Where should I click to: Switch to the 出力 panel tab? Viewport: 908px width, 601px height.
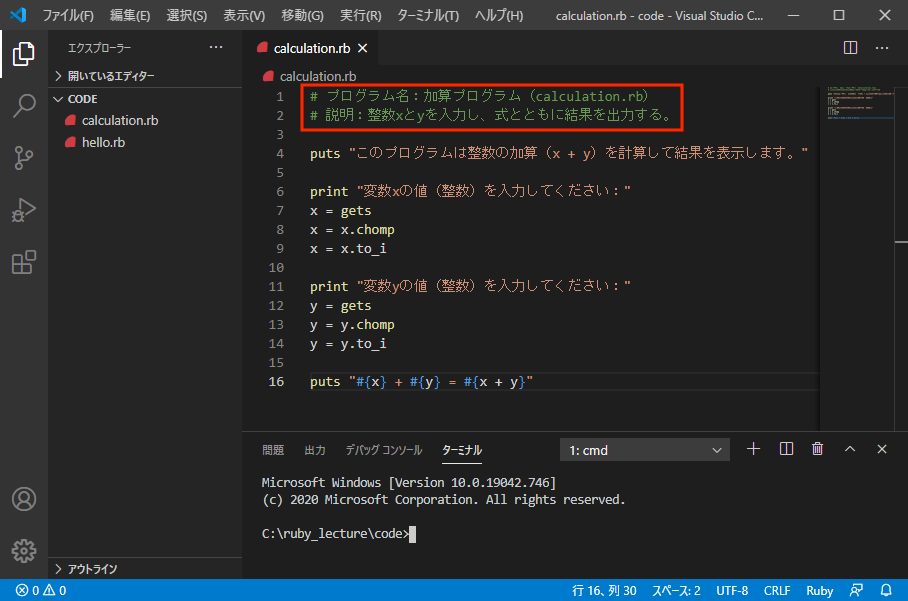[315, 450]
